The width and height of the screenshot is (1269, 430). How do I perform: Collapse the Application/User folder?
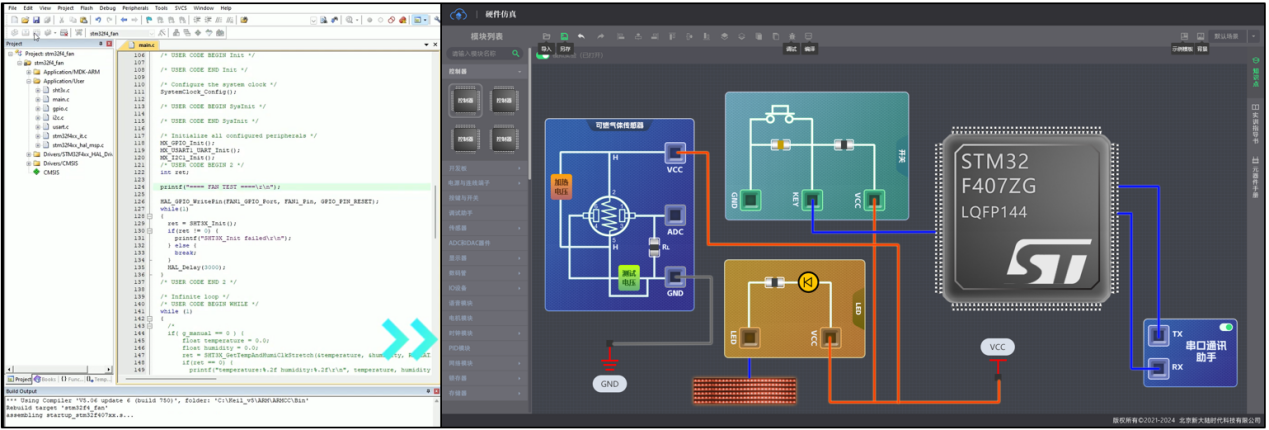[29, 81]
